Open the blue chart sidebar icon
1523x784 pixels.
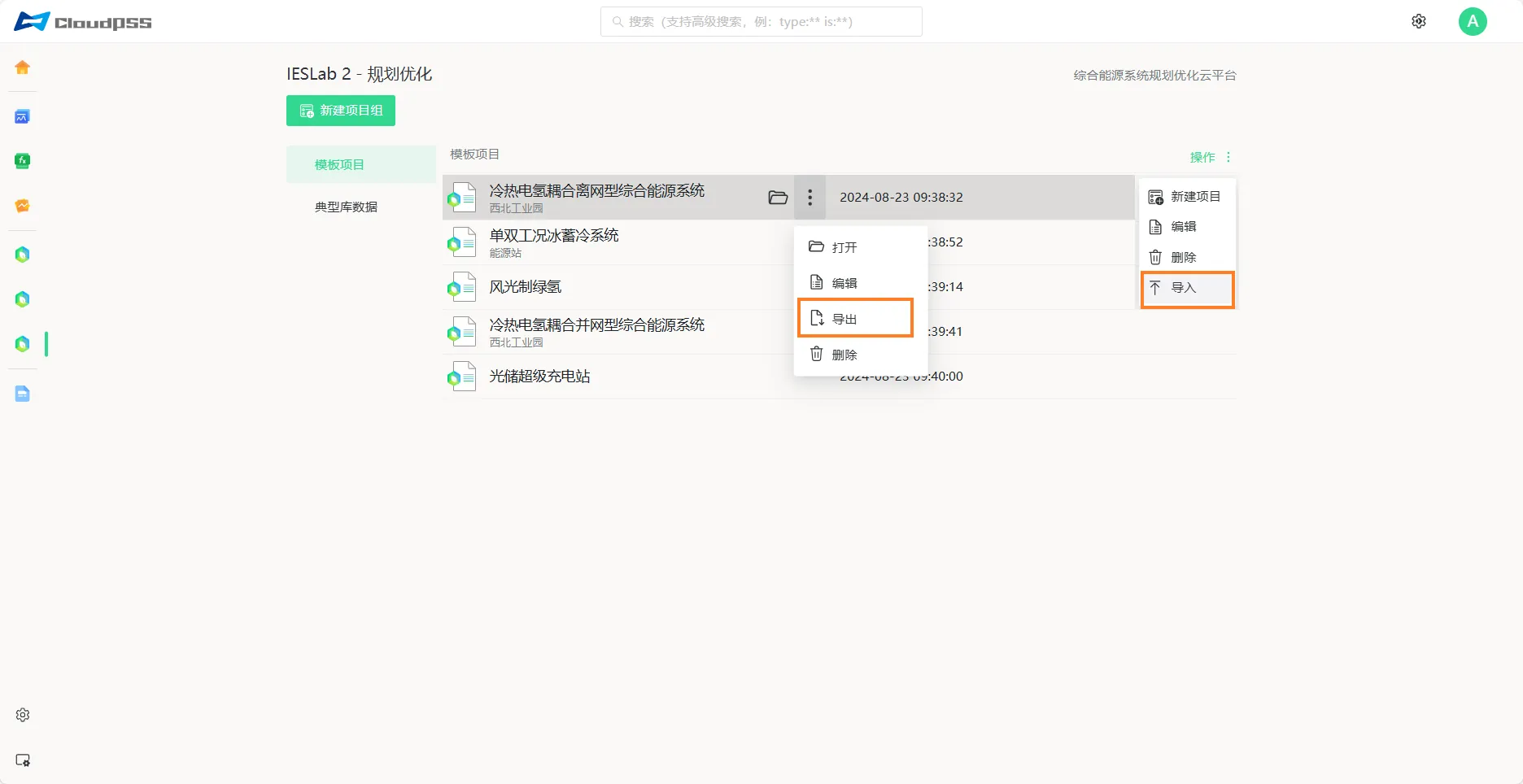[x=23, y=117]
